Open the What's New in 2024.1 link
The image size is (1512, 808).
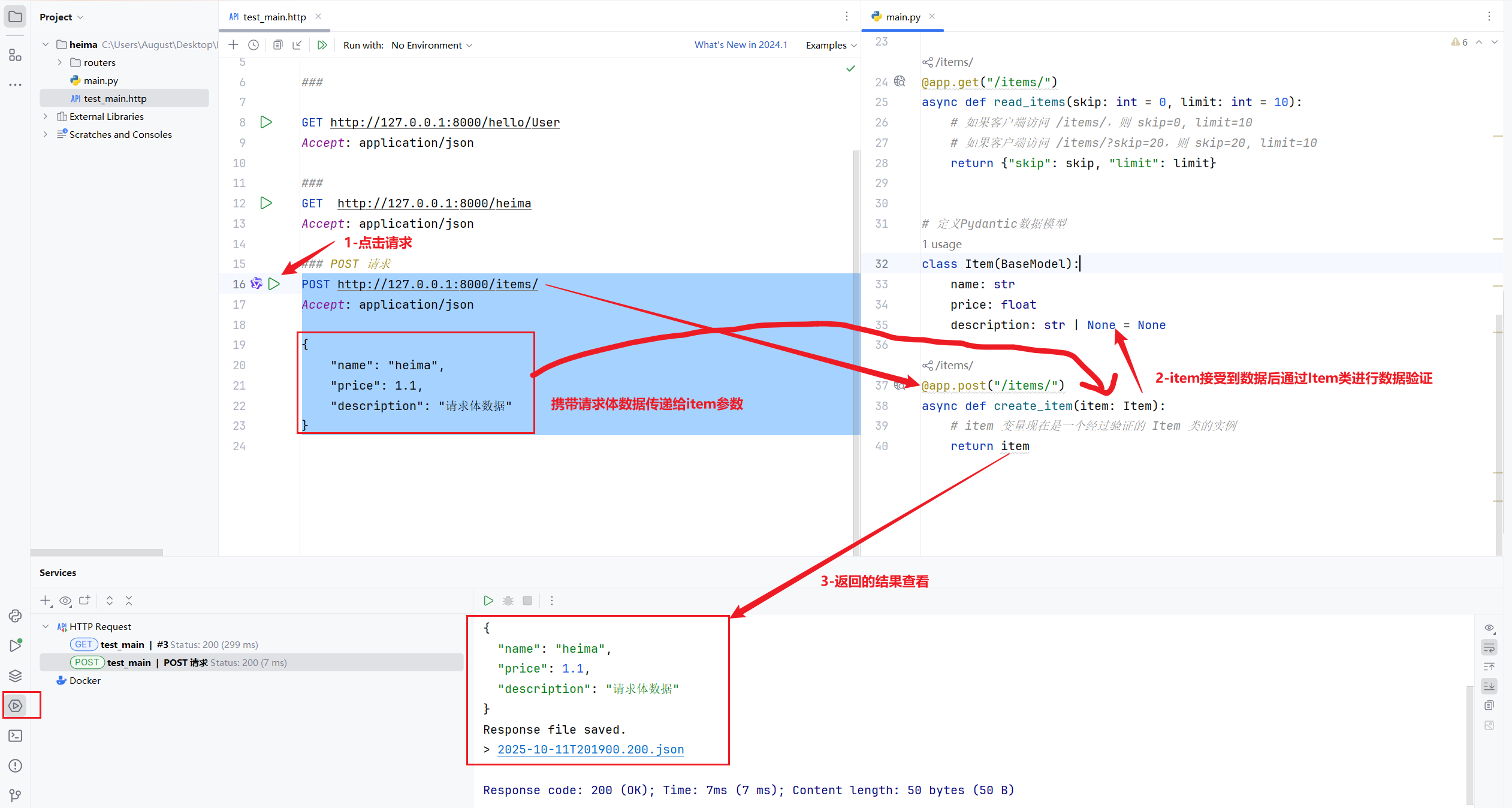(x=741, y=45)
